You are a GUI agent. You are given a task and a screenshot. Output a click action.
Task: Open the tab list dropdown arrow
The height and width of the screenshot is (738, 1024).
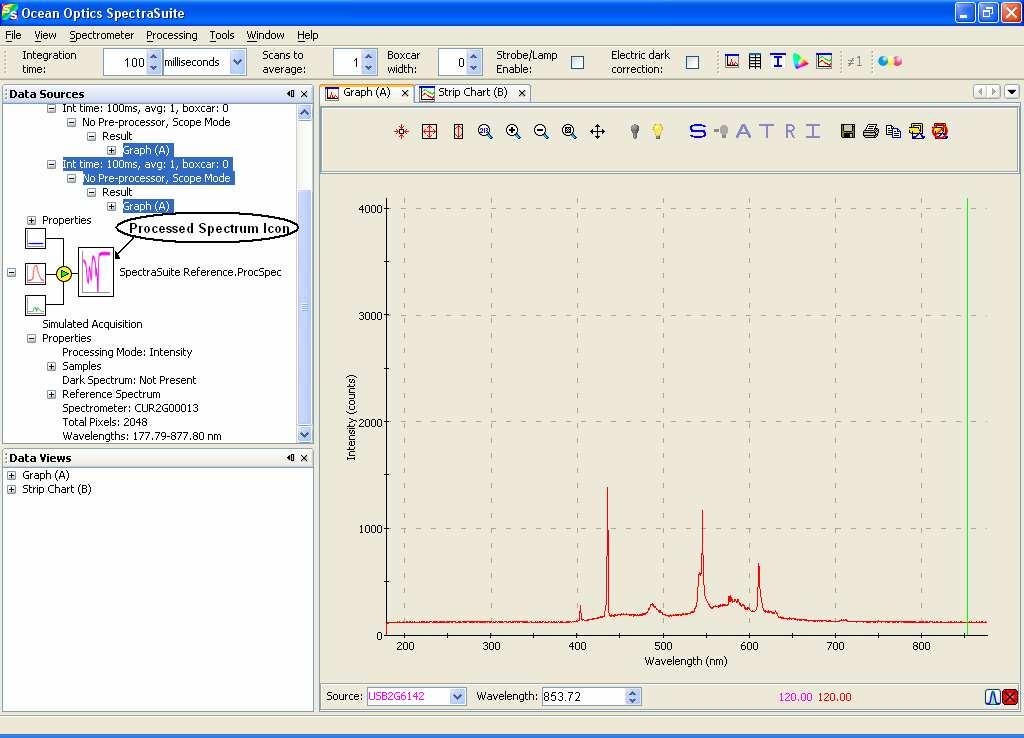(x=1012, y=92)
